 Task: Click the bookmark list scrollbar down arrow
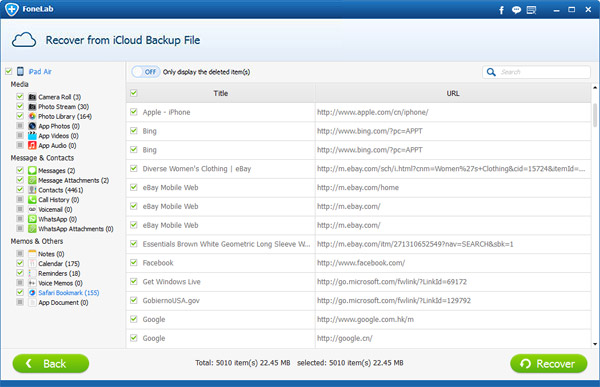click(595, 344)
